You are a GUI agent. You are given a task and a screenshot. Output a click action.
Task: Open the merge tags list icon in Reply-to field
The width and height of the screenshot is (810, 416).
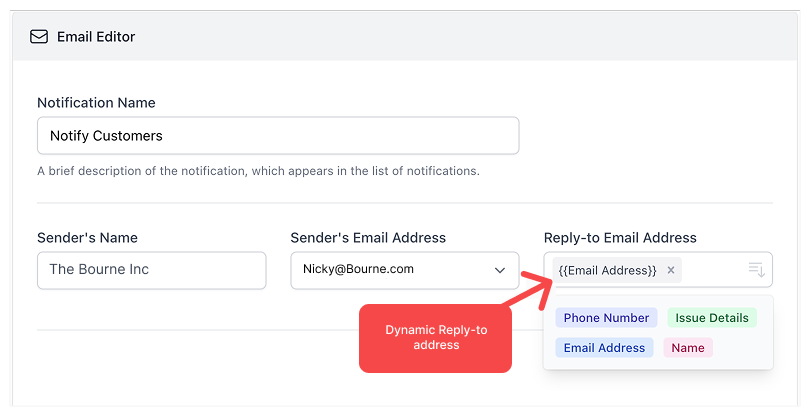coord(756,270)
